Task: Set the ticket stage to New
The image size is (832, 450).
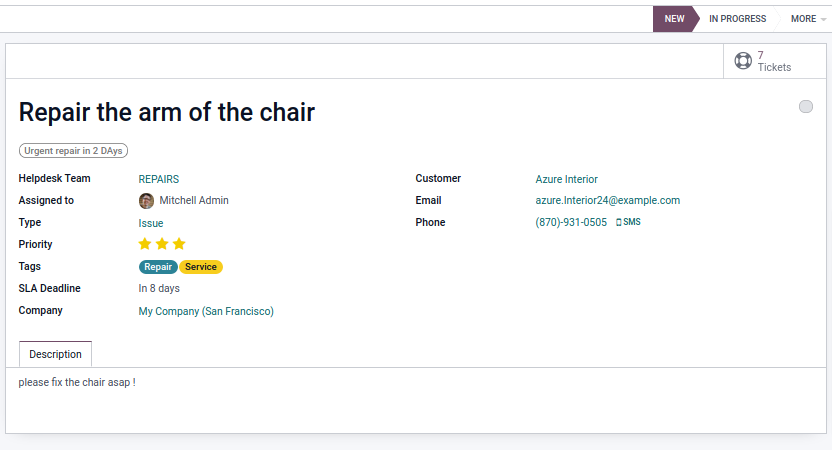Action: pos(674,19)
